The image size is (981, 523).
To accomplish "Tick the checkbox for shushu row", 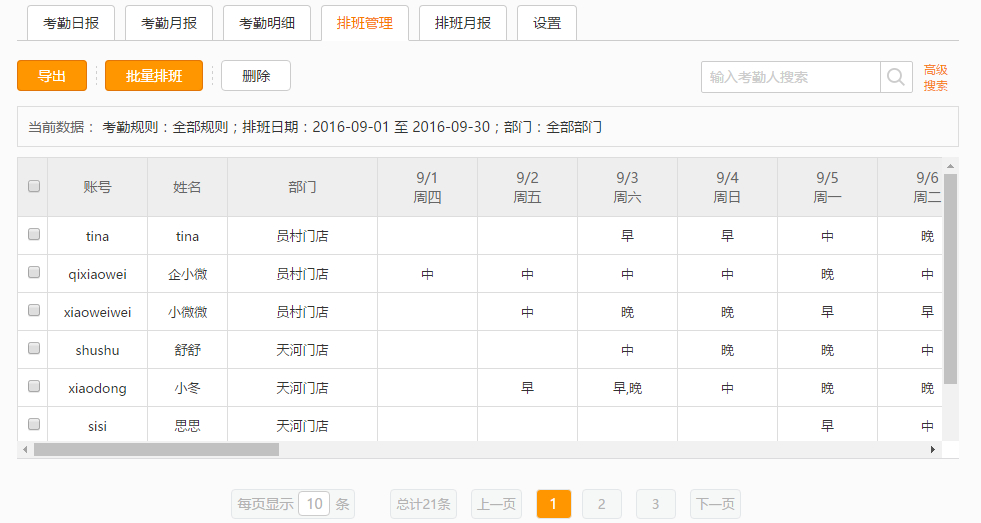I will [33, 349].
